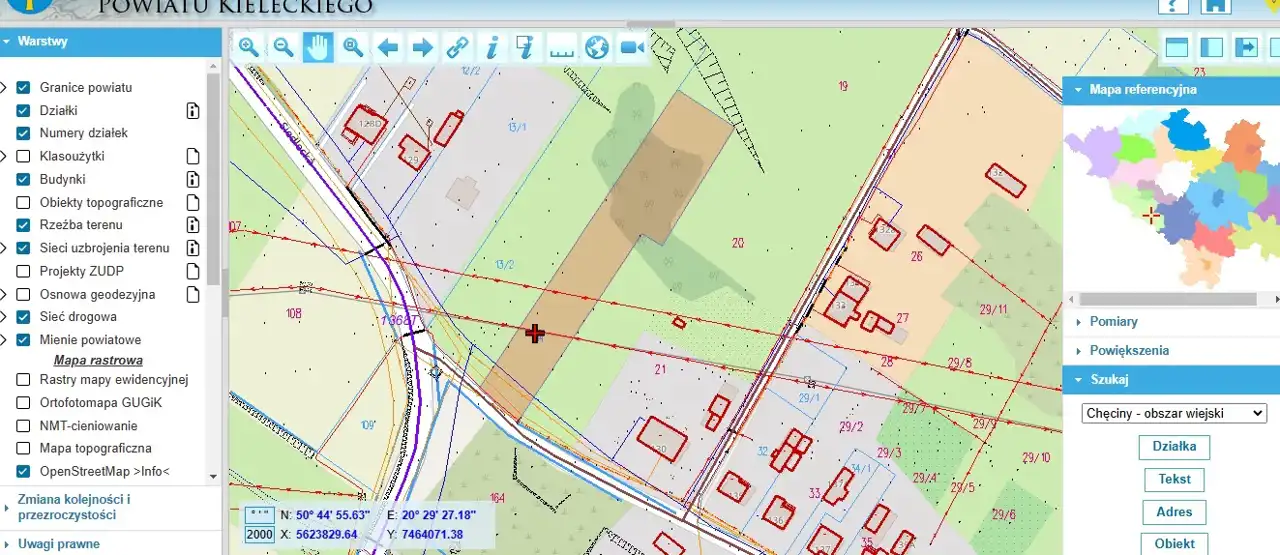This screenshot has width=1280, height=555.
Task: Uncheck the Budynki layer checkbox
Action: click(23, 180)
